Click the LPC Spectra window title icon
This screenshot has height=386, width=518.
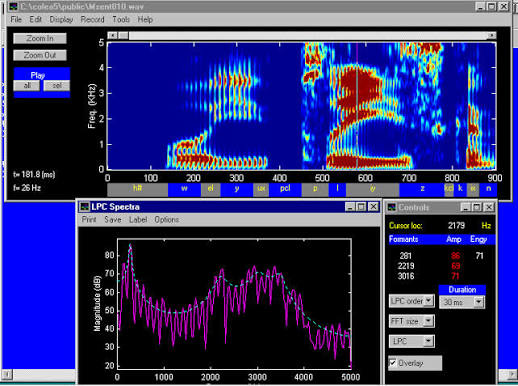[x=85, y=207]
